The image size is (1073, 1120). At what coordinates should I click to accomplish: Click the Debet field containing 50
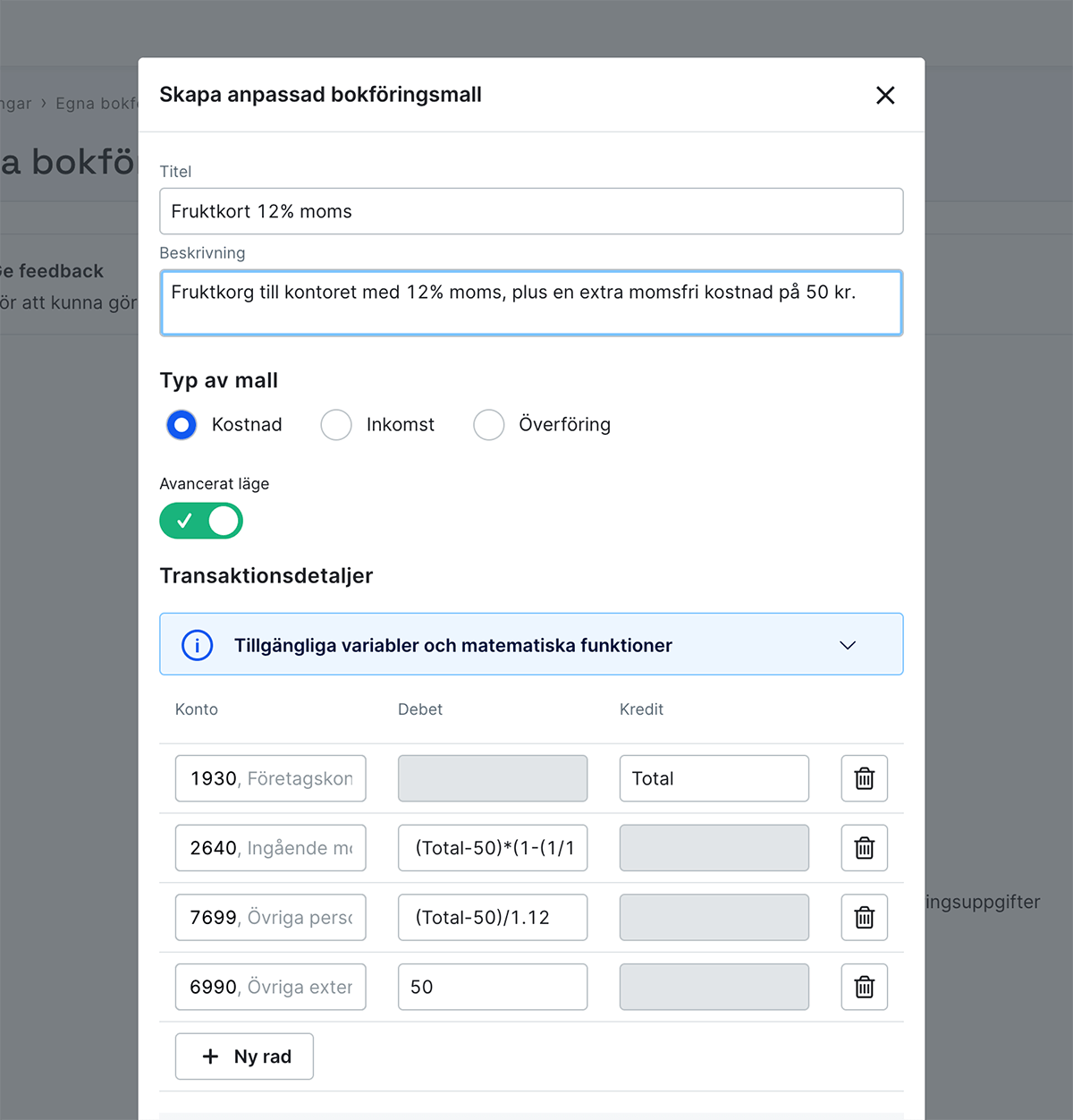coord(492,987)
